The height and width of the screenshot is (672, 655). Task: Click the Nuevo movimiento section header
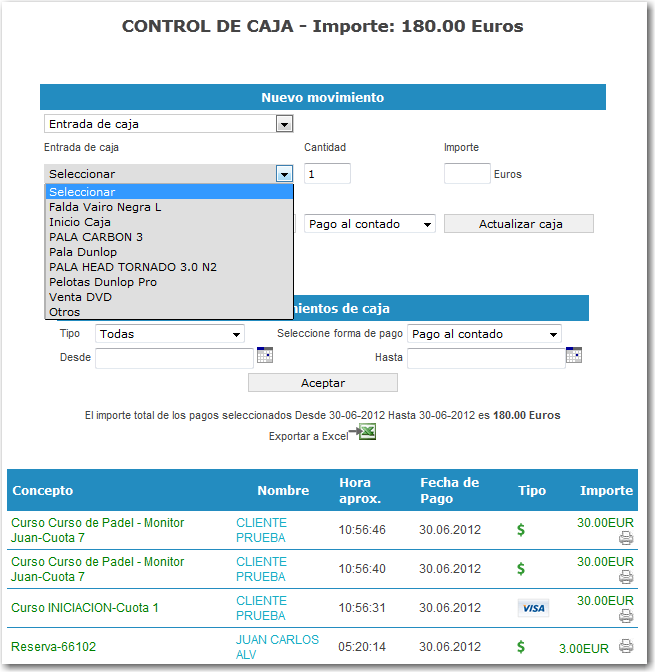click(x=323, y=97)
